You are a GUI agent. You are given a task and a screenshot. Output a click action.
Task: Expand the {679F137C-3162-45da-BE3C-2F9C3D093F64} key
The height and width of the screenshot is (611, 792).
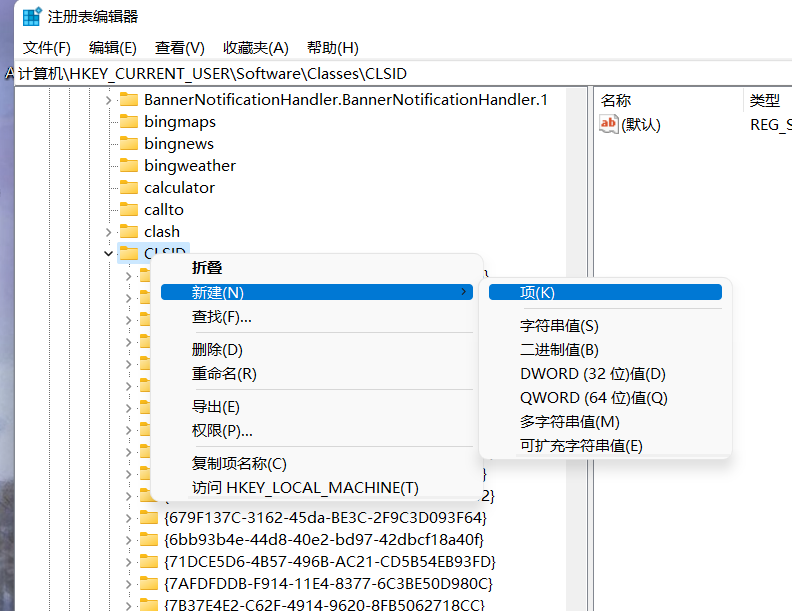tap(128, 518)
